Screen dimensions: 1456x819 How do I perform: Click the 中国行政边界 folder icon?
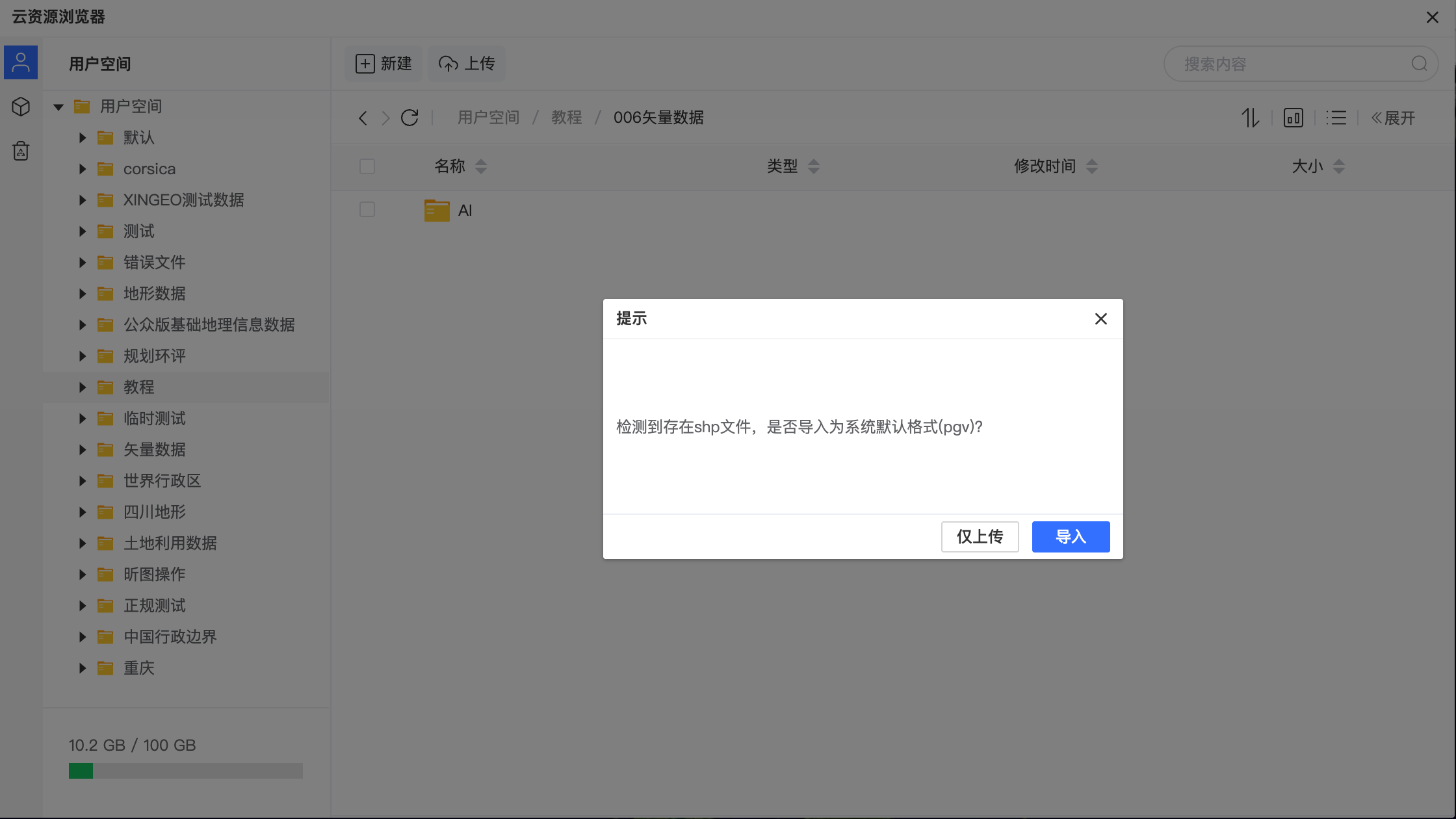click(x=105, y=637)
